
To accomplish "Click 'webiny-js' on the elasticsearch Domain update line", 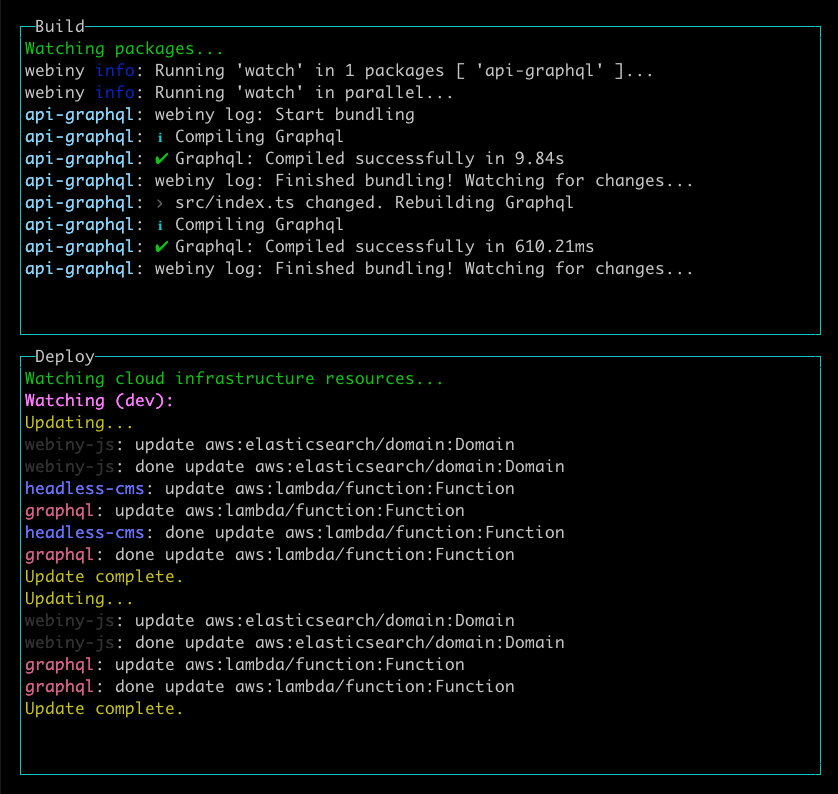I will point(60,444).
